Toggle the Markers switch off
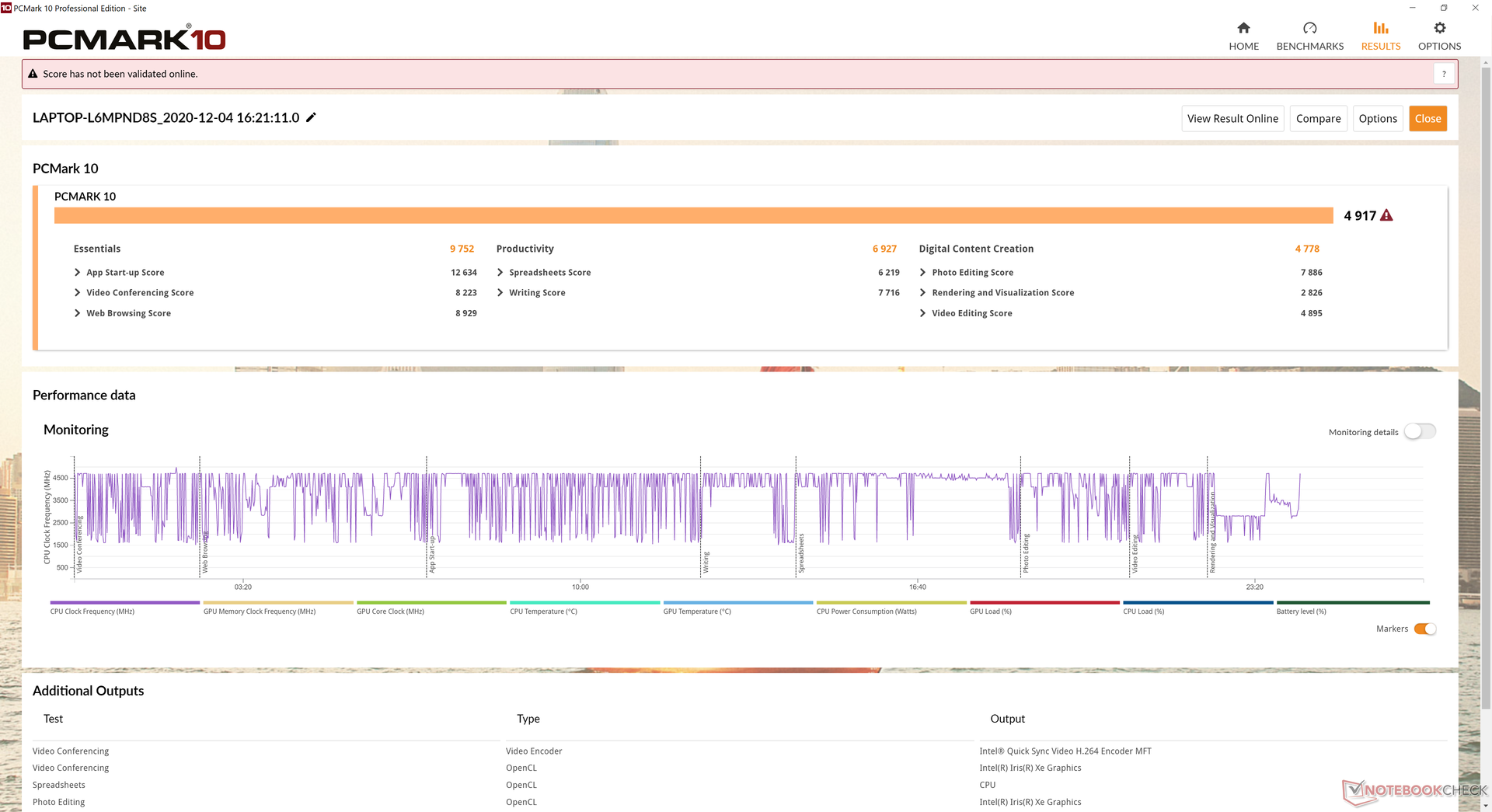This screenshot has height=812, width=1492. click(1425, 629)
